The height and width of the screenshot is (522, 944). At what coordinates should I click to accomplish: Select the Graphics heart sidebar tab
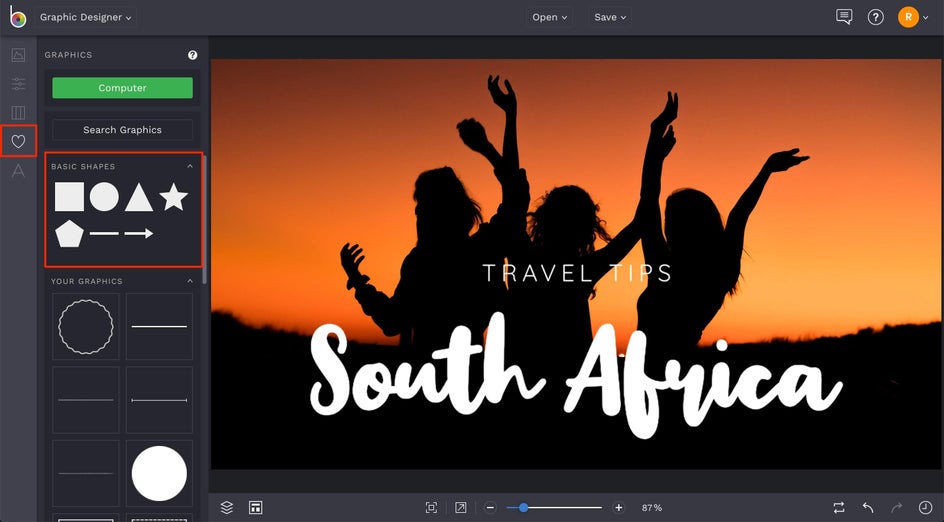point(19,141)
